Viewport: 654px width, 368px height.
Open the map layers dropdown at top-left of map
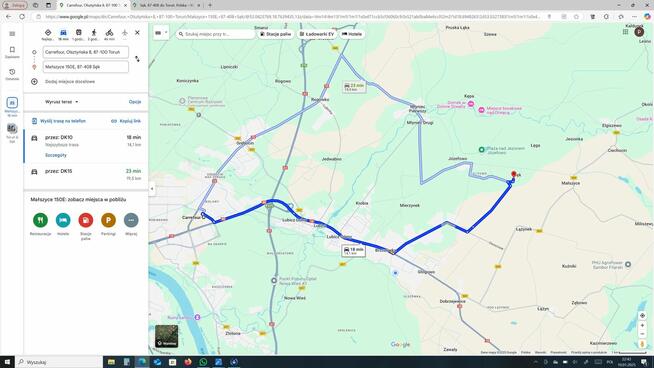click(161, 33)
